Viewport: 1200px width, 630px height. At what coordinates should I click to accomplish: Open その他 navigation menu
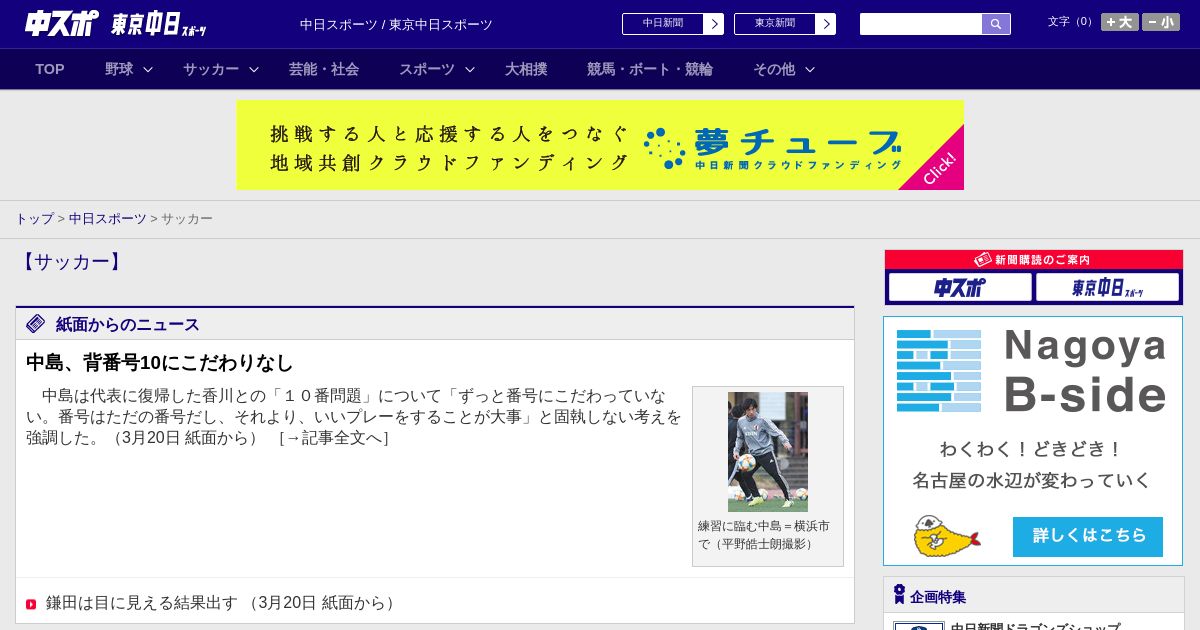pos(774,69)
